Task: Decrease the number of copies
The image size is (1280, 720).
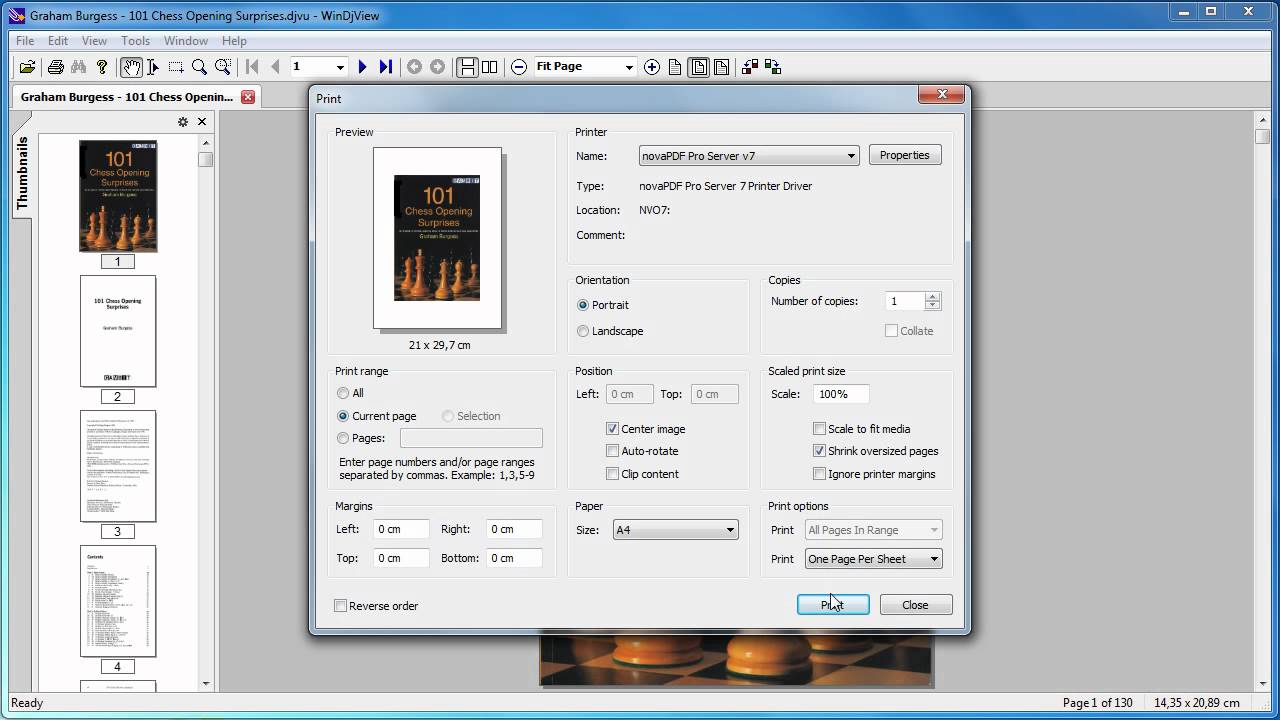Action: pos(933,306)
